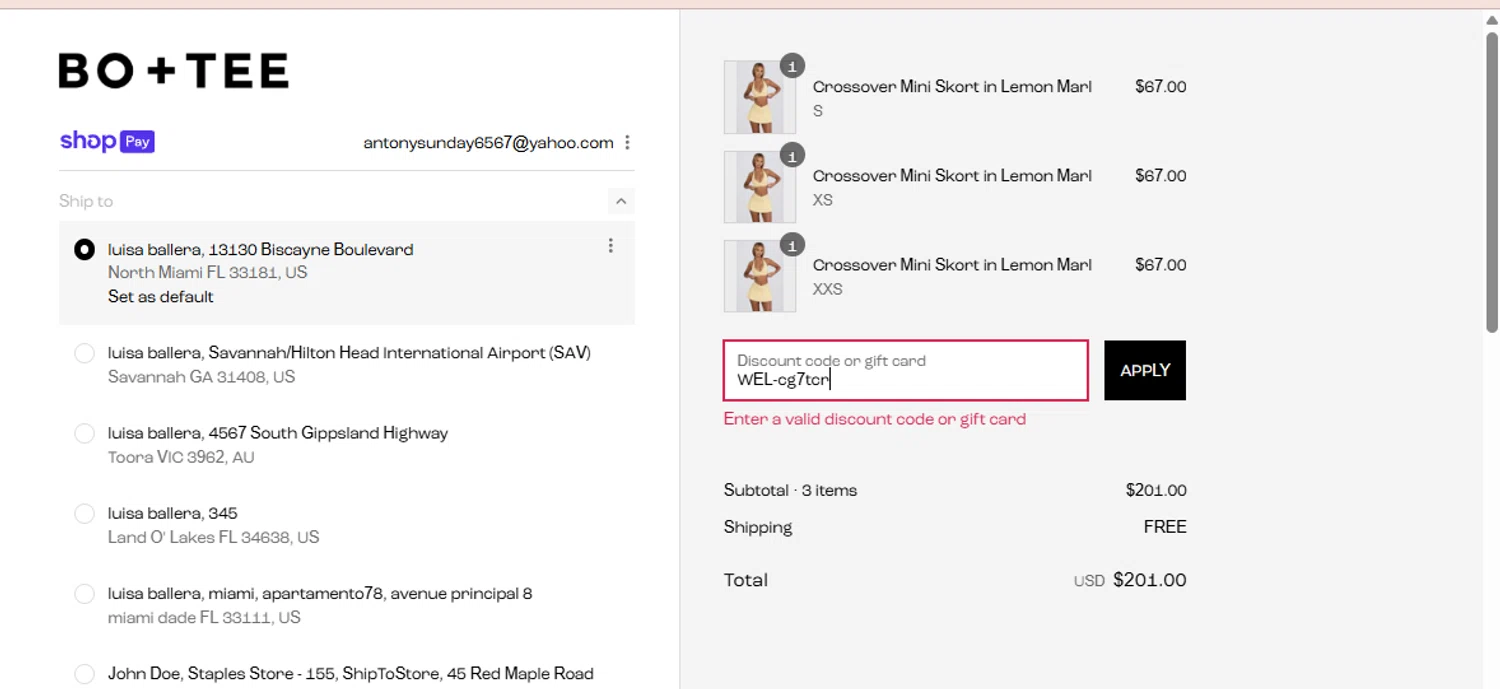Select the 4567 South Gippsland Highway address
This screenshot has height=689, width=1500.
click(x=85, y=433)
